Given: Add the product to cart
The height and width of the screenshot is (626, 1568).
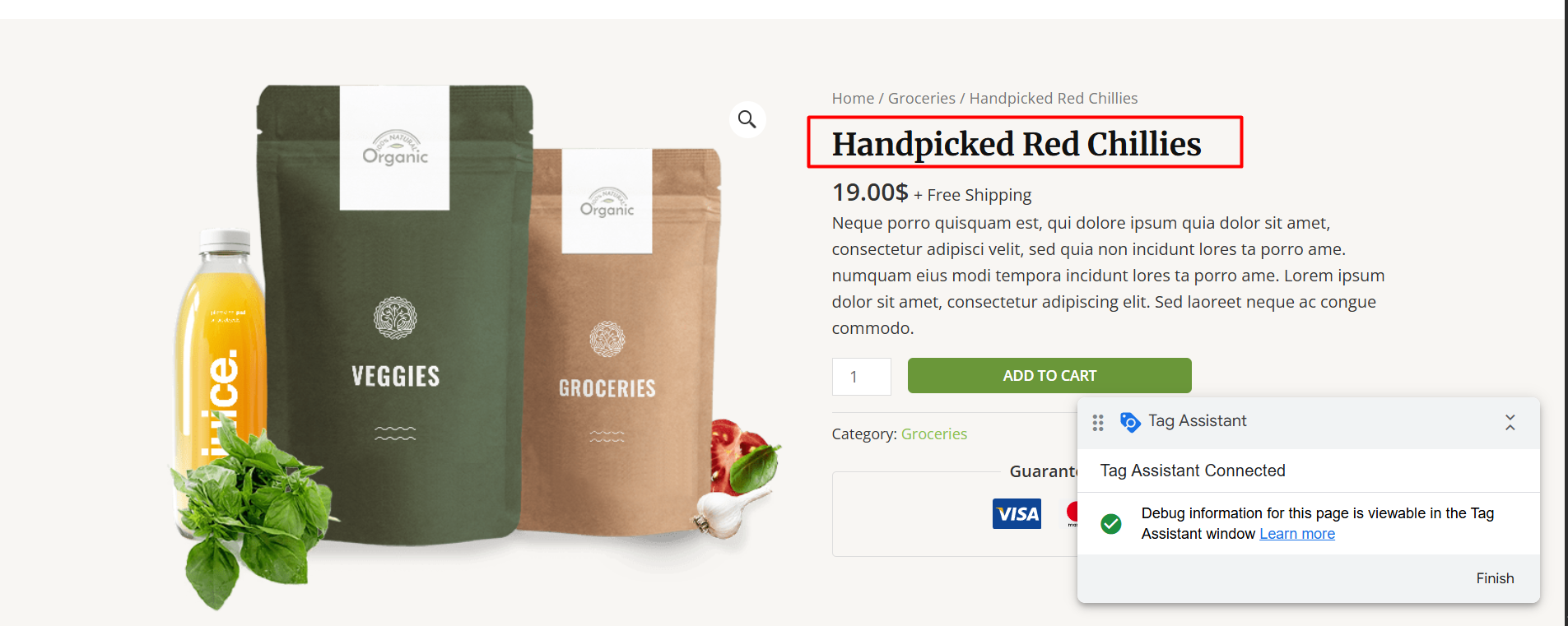Looking at the screenshot, I should 1049,376.
